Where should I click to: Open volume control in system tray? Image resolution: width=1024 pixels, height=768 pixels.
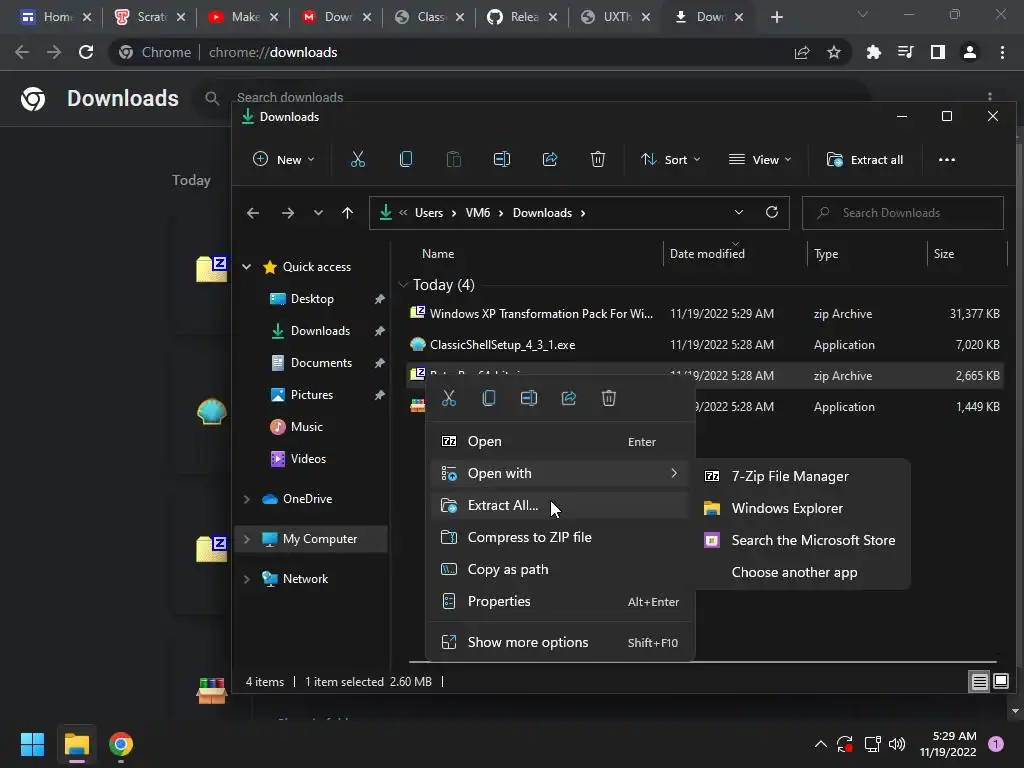(897, 744)
